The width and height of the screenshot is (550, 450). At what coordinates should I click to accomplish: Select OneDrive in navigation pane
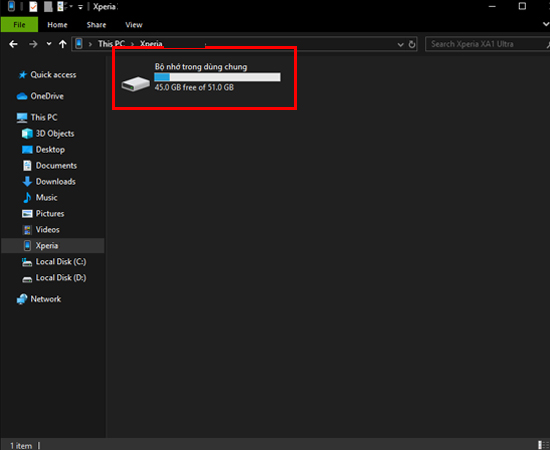click(x=40, y=96)
